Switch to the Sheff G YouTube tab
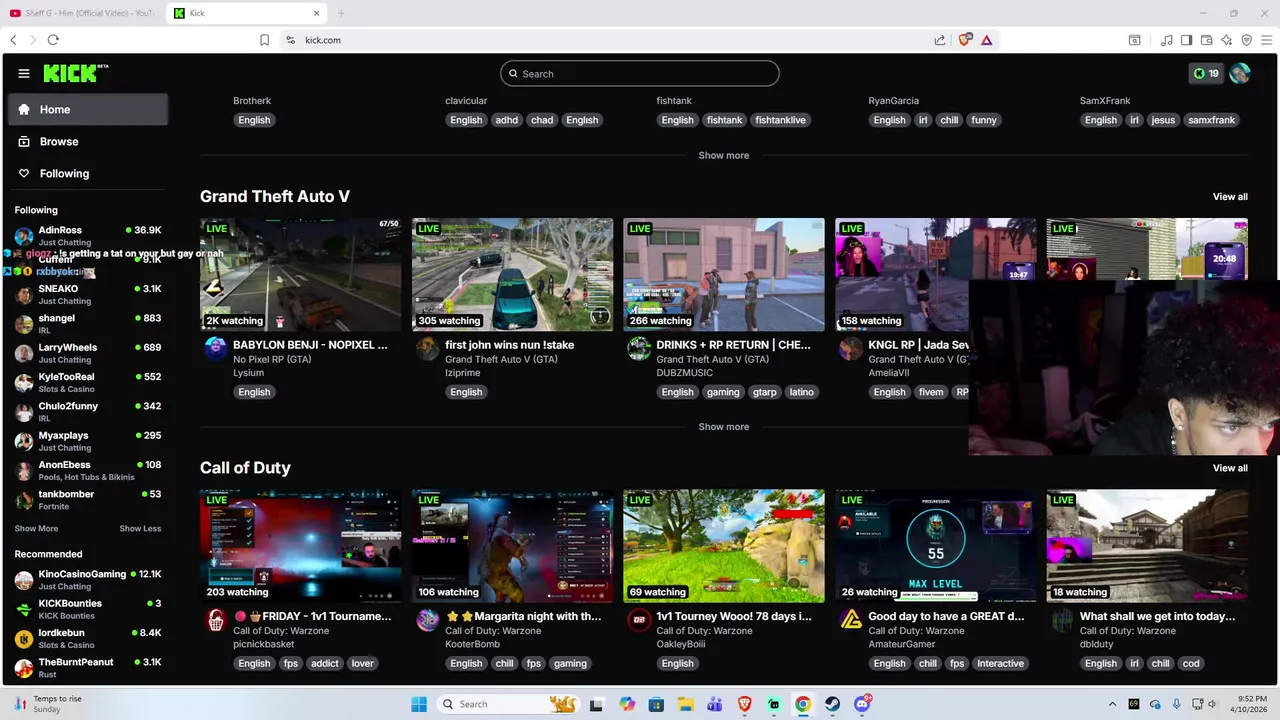Viewport: 1280px width, 720px height. coord(82,13)
